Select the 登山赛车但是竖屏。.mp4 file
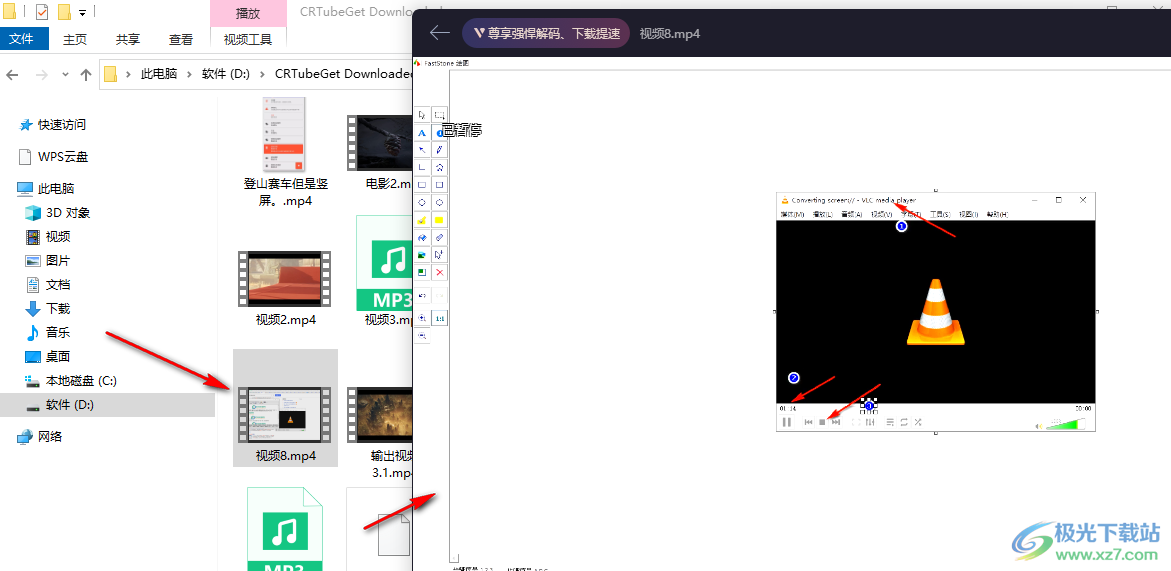This screenshot has width=1171, height=571. coord(284,153)
